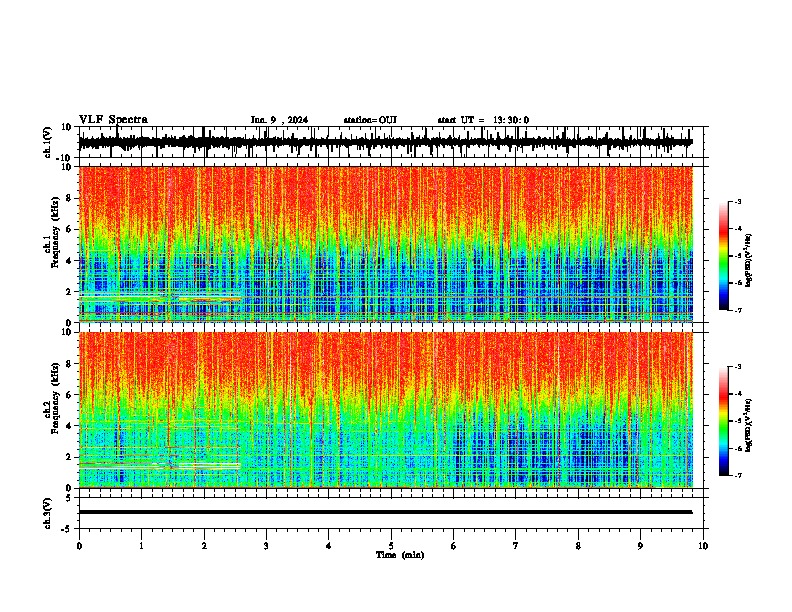The image size is (792, 612).
Task: Click the "2" kHz tick on ch.2 spectrogram
Action: 69,457
